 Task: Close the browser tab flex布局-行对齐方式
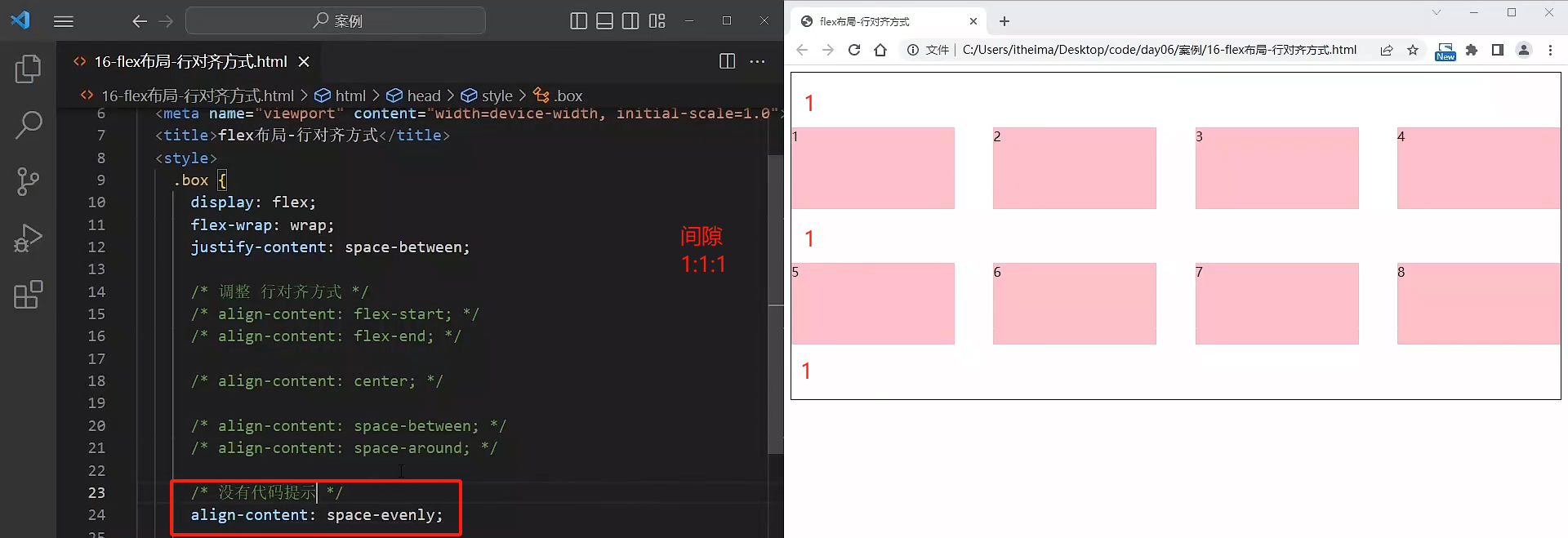[973, 21]
